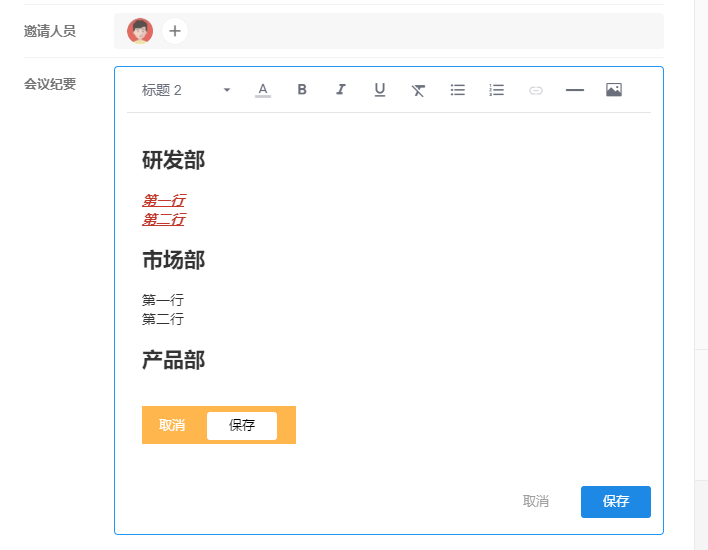Click the gray 取消 button at bottom right

tap(536, 501)
